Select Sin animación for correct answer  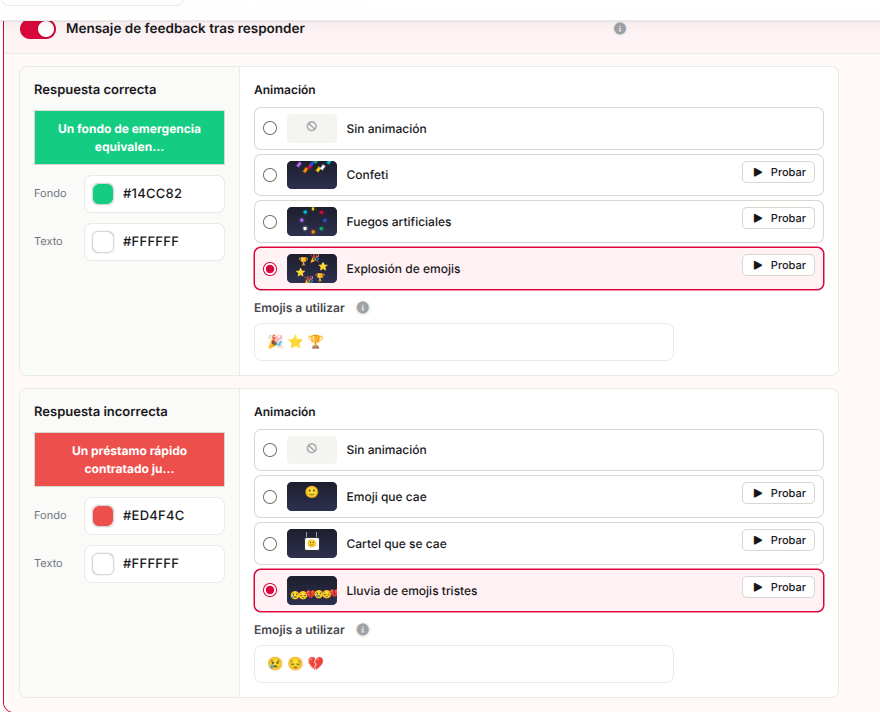pyautogui.click(x=270, y=128)
